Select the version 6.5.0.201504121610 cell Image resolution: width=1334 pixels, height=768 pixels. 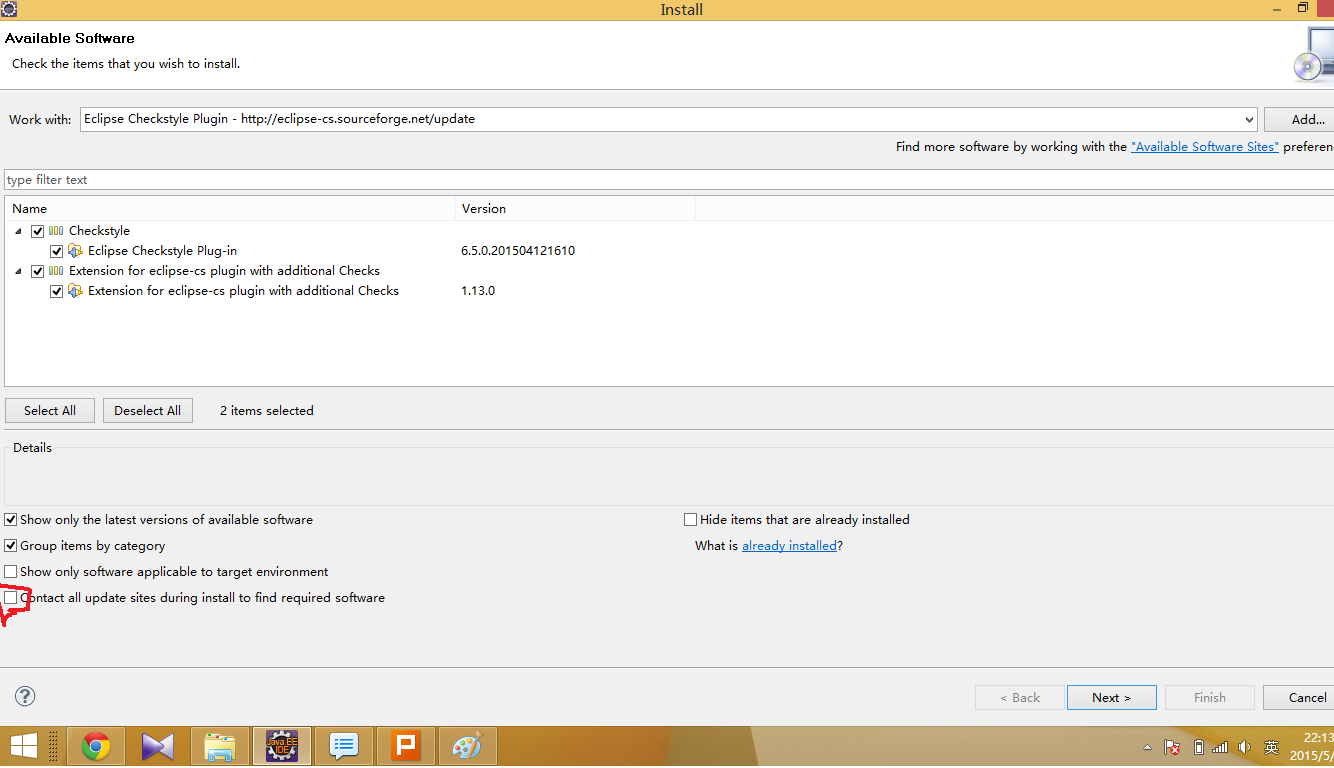click(518, 251)
